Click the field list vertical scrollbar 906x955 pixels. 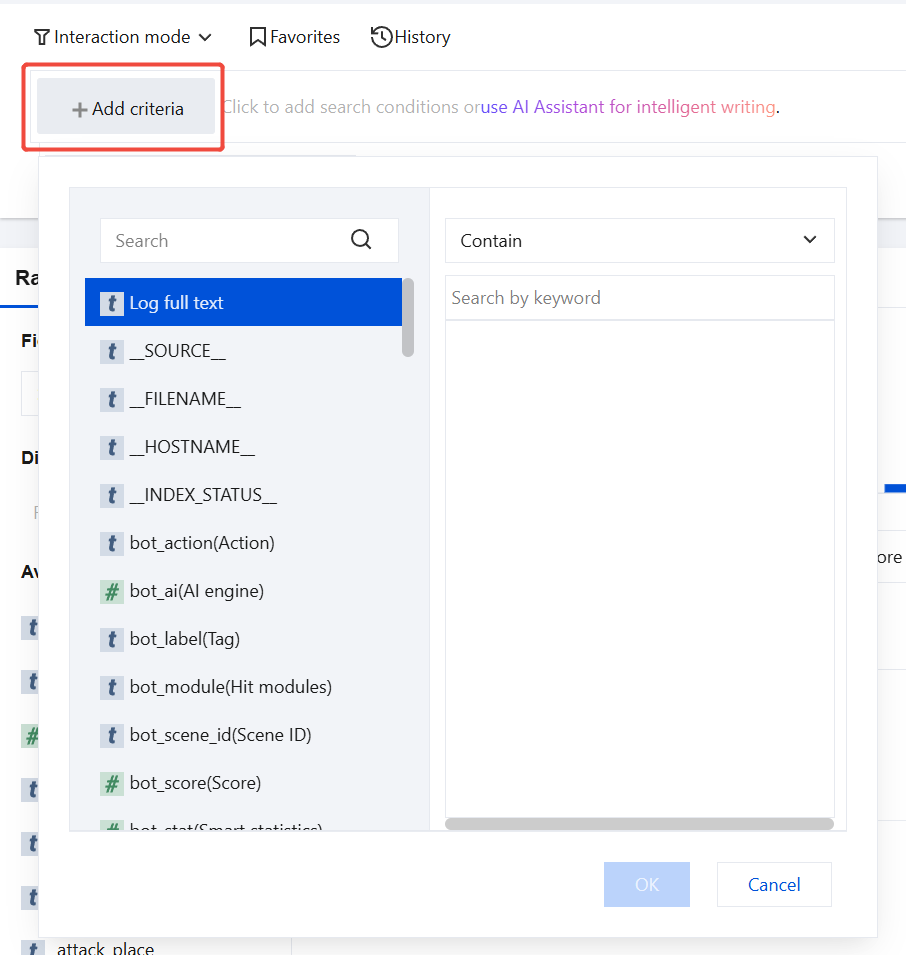click(x=408, y=317)
